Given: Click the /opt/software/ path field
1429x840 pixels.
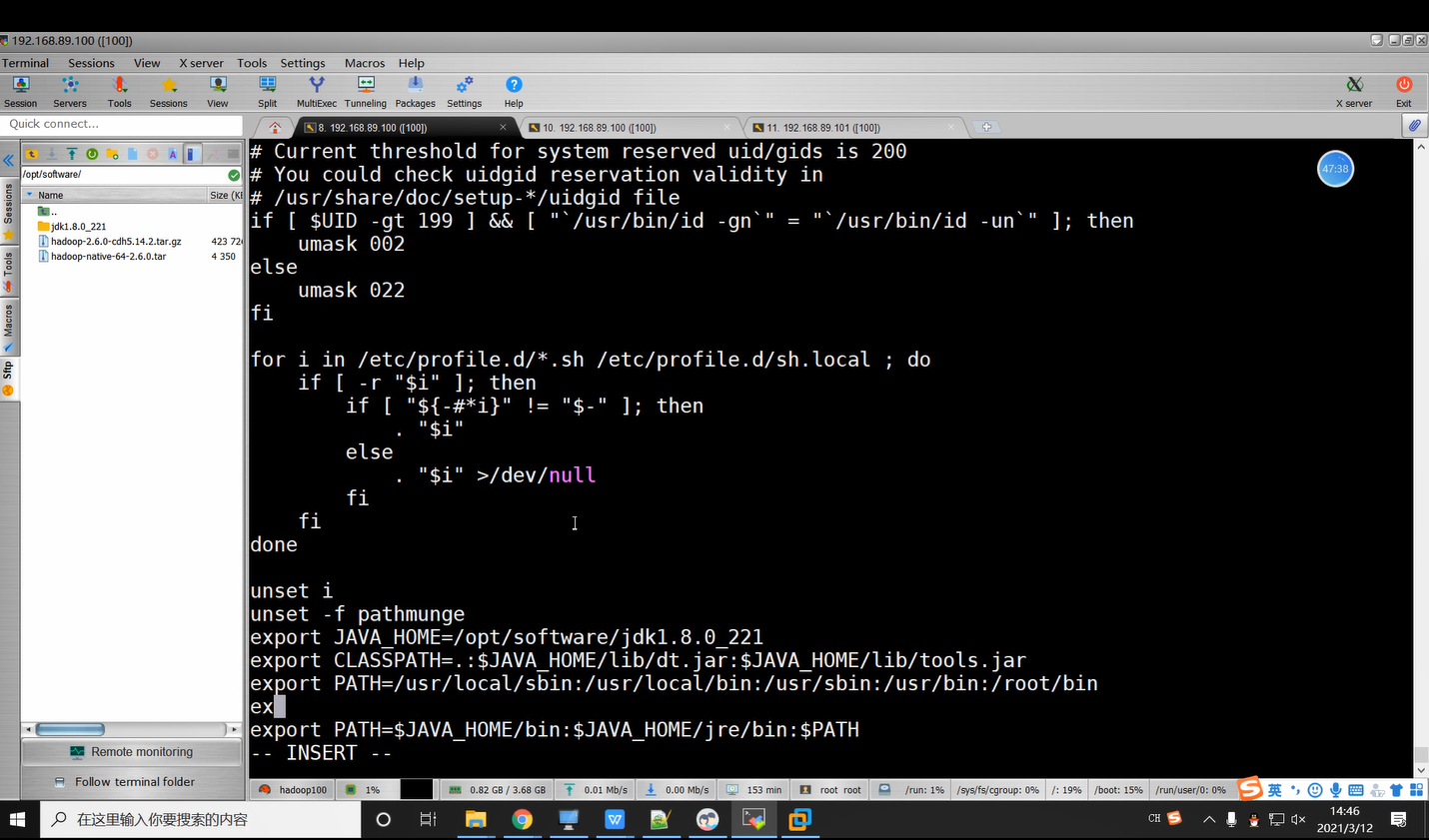Looking at the screenshot, I should click(124, 174).
